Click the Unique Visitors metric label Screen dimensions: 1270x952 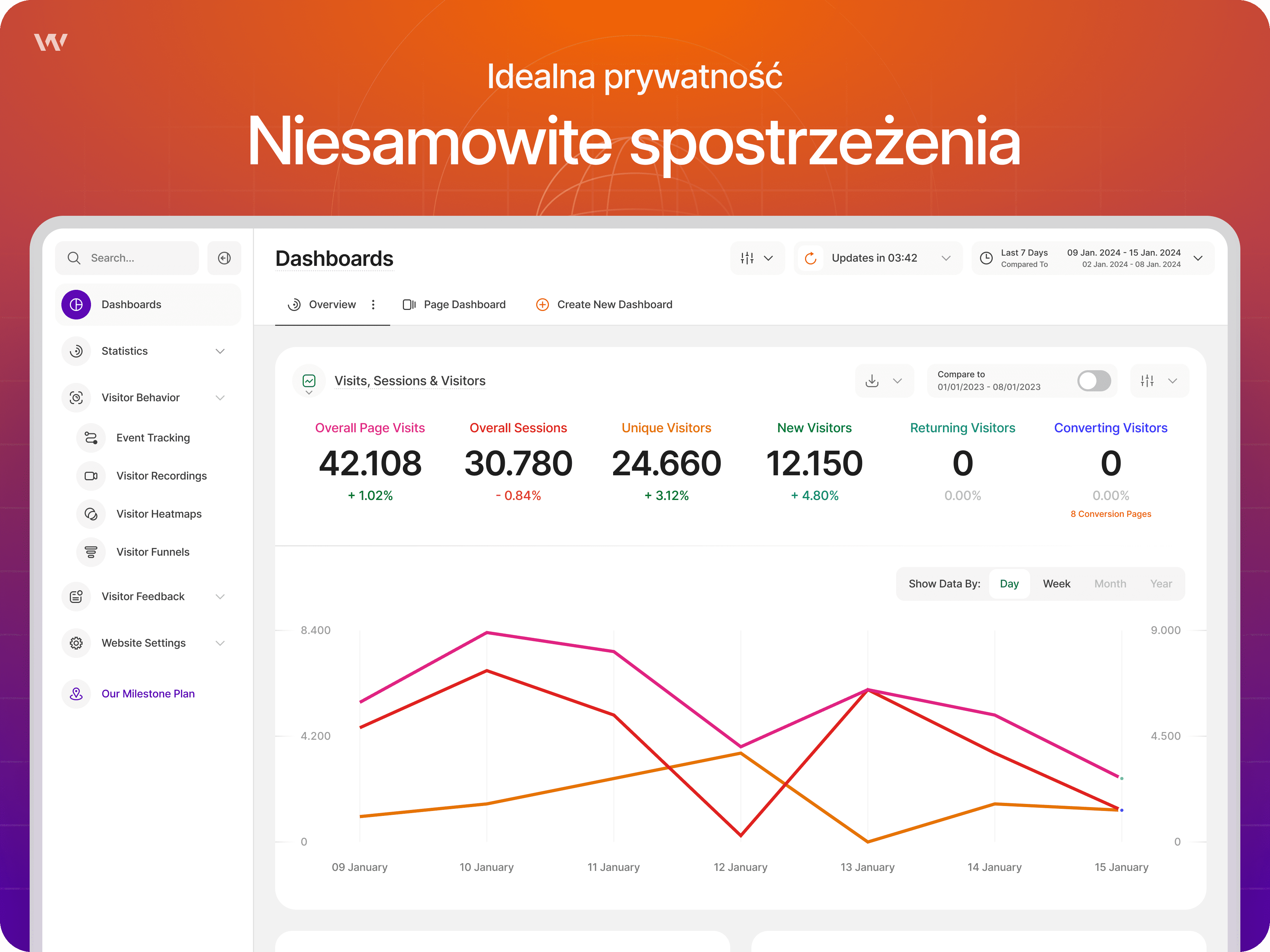pos(666,427)
